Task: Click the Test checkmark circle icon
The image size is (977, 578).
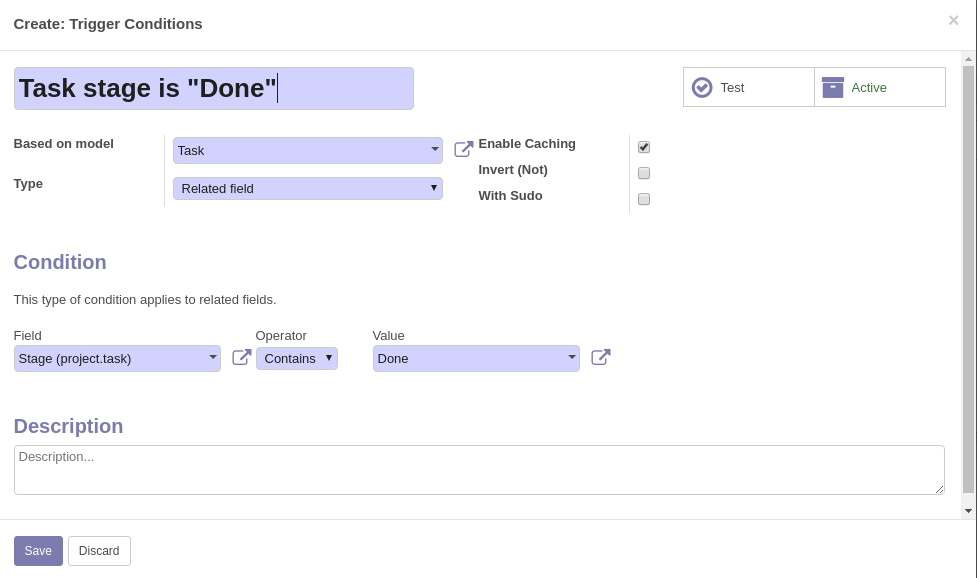Action: coord(702,87)
